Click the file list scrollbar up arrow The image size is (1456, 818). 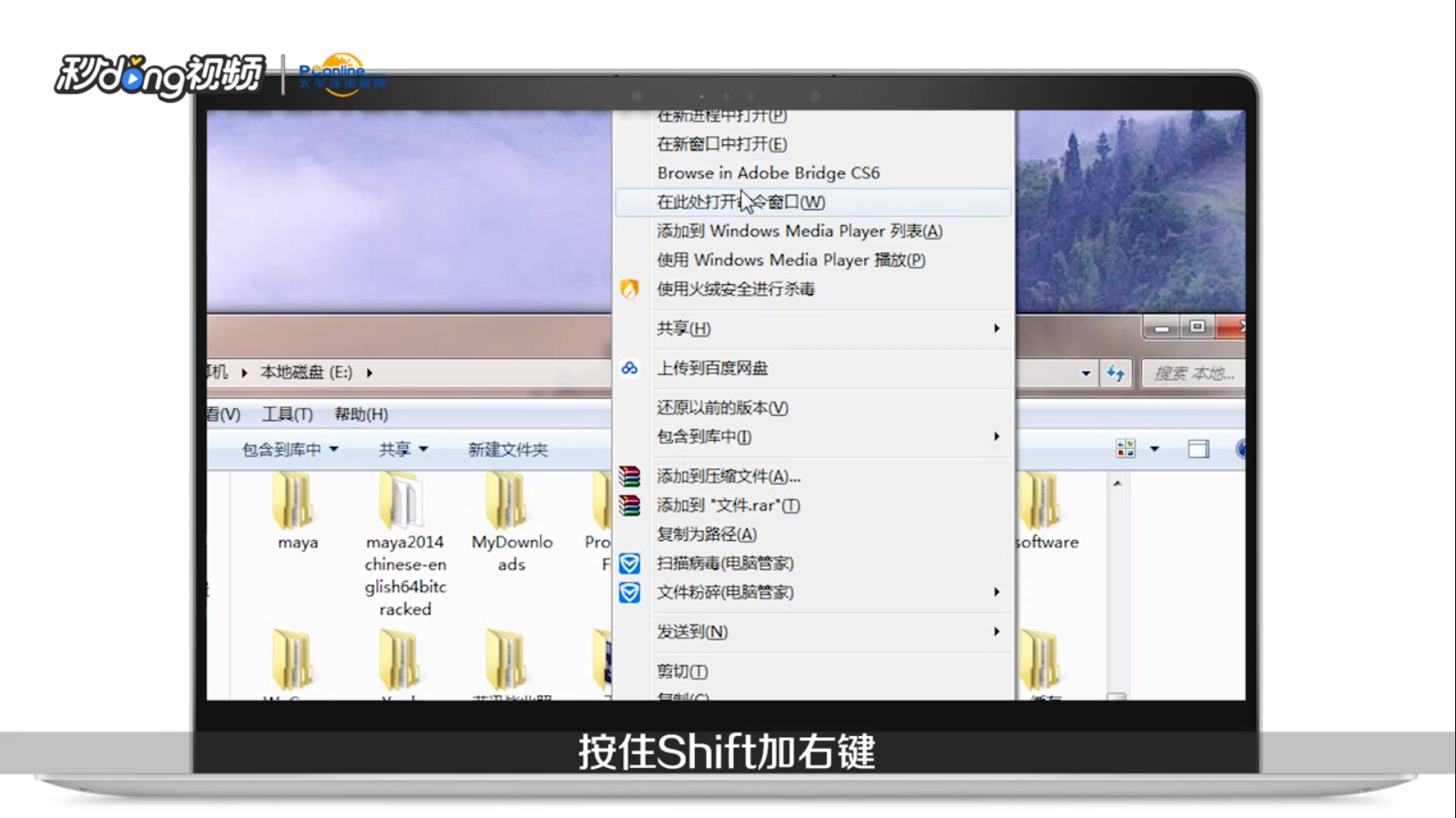point(1117,484)
